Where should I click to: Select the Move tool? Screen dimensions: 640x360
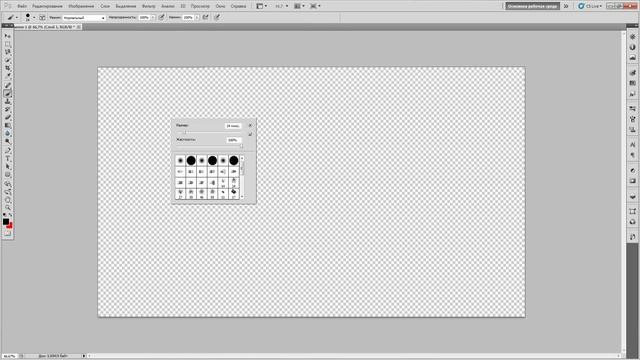[7, 36]
